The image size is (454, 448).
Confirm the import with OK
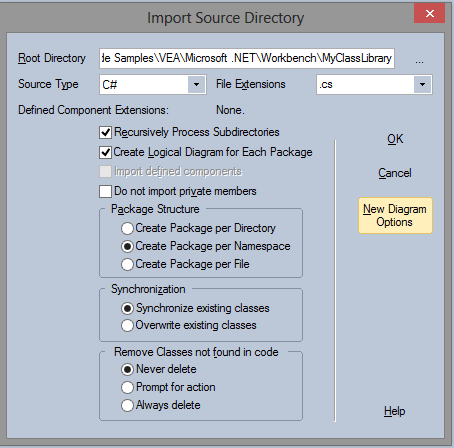pyautogui.click(x=395, y=139)
